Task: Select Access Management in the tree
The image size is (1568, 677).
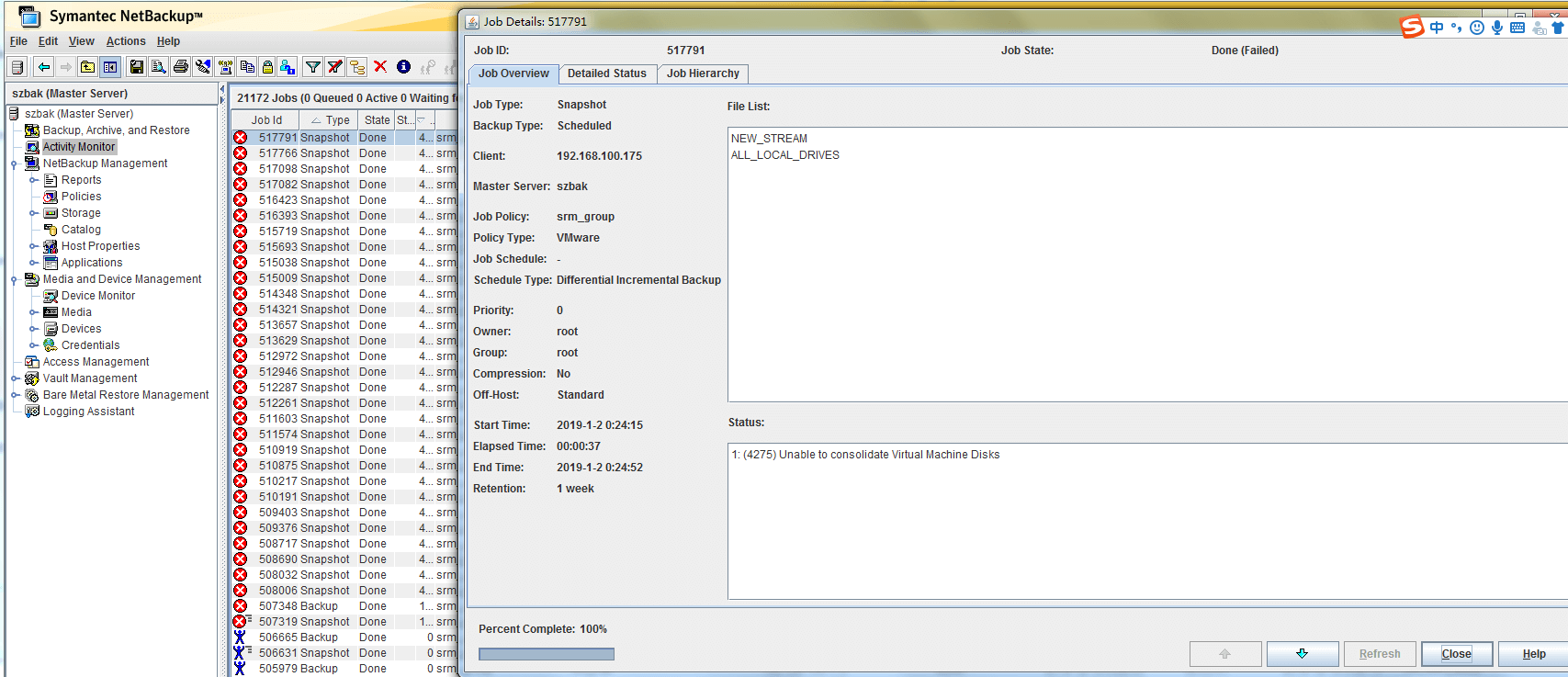Action: [x=96, y=362]
